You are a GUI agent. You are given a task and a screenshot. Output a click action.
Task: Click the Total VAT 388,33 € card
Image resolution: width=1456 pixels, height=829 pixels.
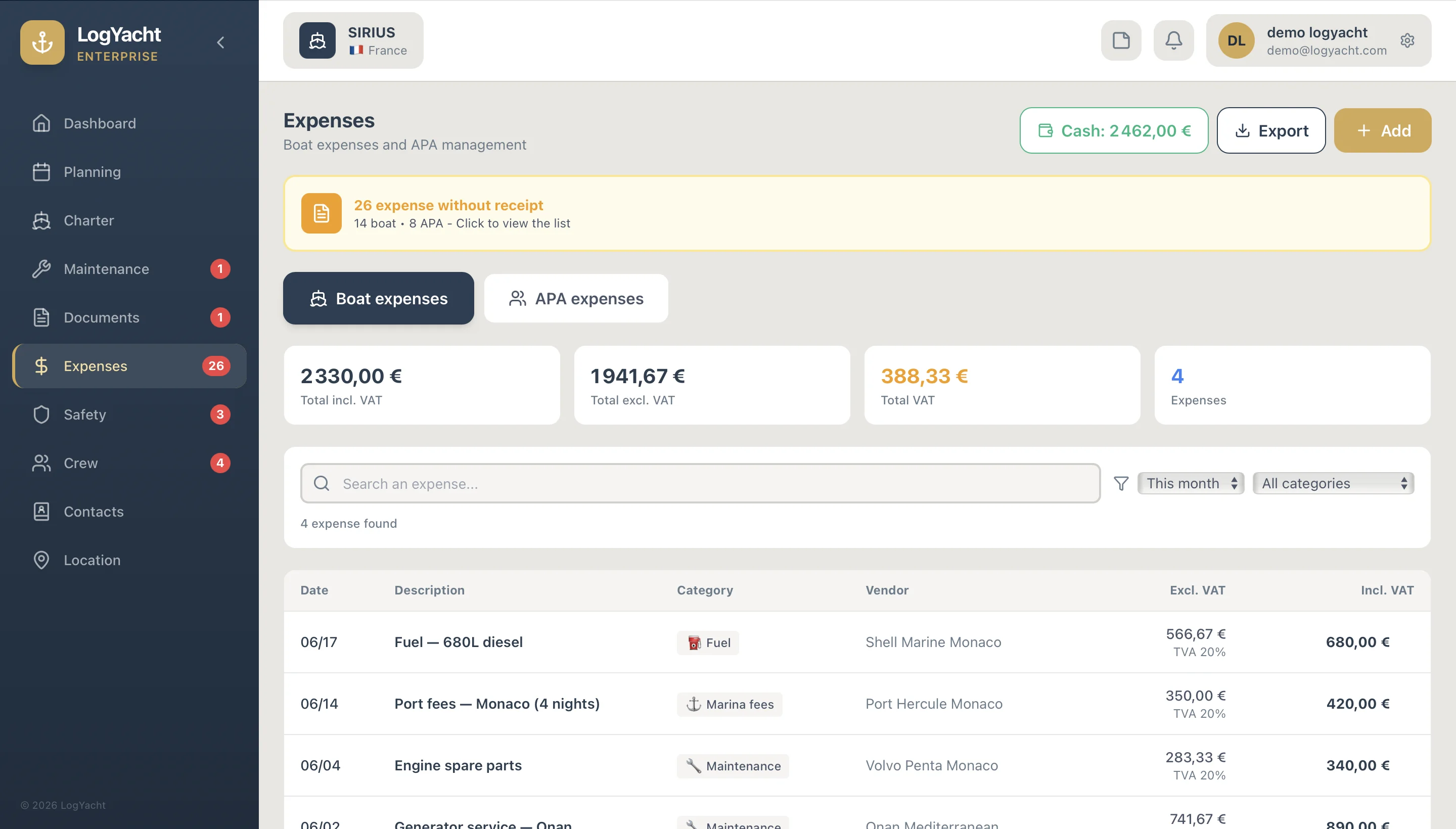click(1002, 385)
